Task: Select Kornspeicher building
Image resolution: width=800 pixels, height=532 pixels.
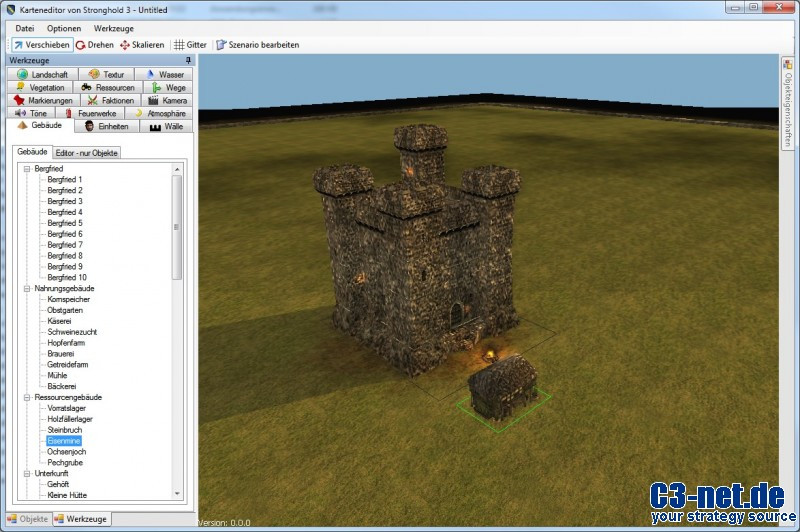Action: pos(68,299)
